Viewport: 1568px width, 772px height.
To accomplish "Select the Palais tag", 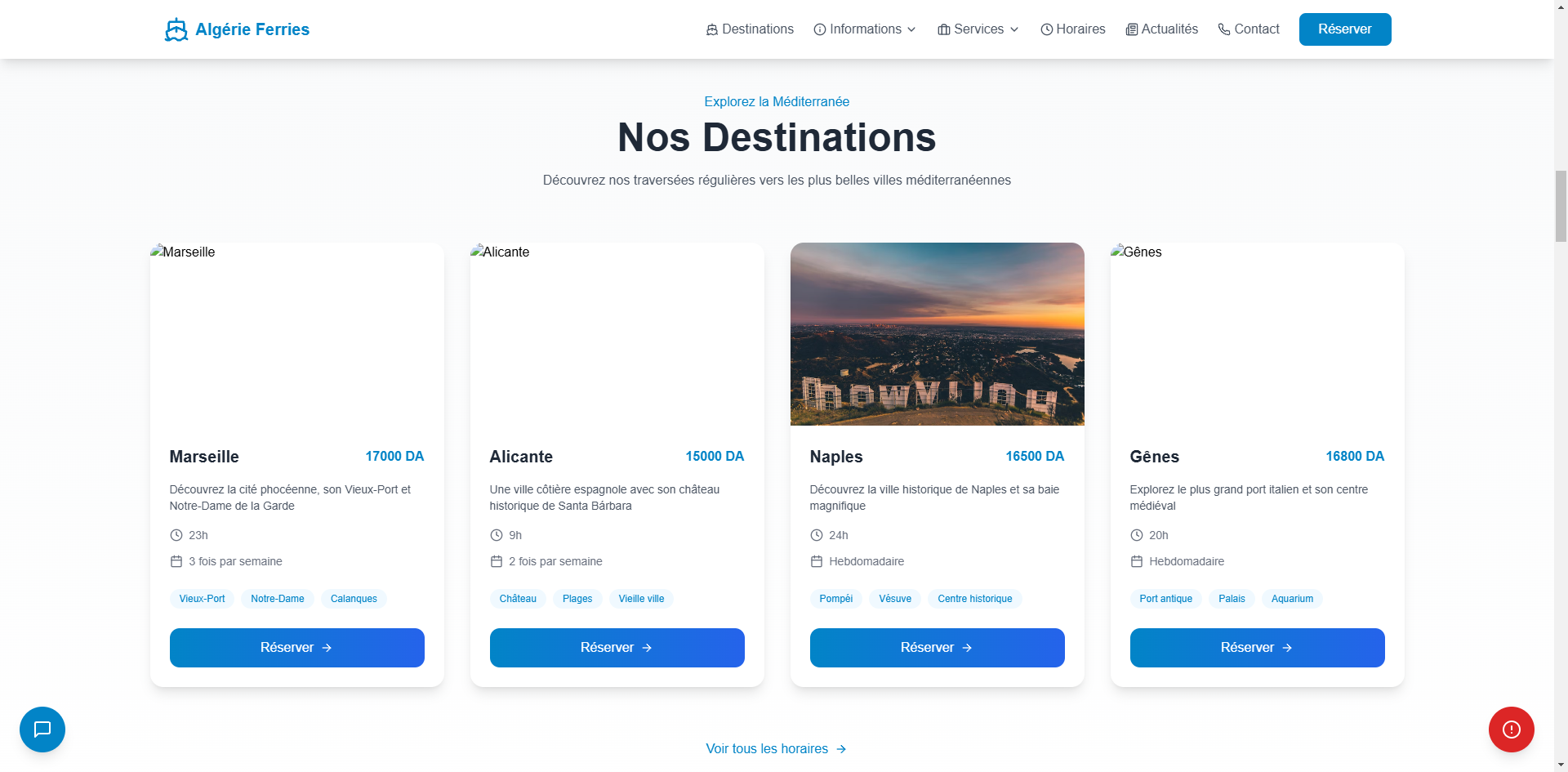I will tap(1232, 599).
